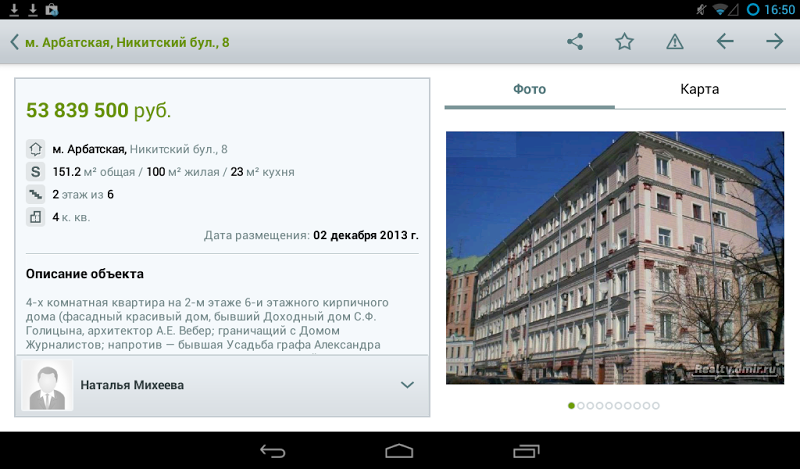800x469 pixels.
Task: Tap the Описание объекта heading
Action: (x=85, y=274)
